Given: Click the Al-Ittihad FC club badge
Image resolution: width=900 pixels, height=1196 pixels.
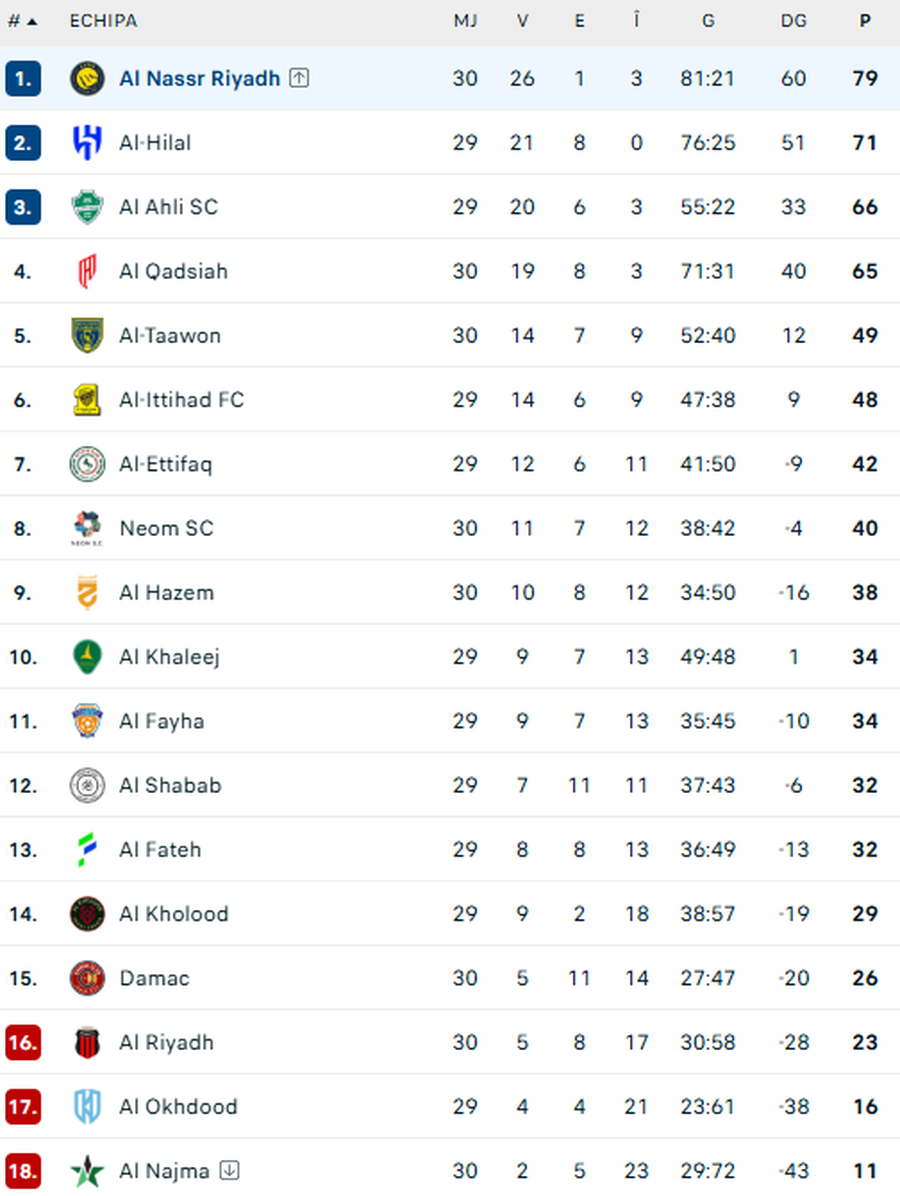Looking at the screenshot, I should [87, 400].
